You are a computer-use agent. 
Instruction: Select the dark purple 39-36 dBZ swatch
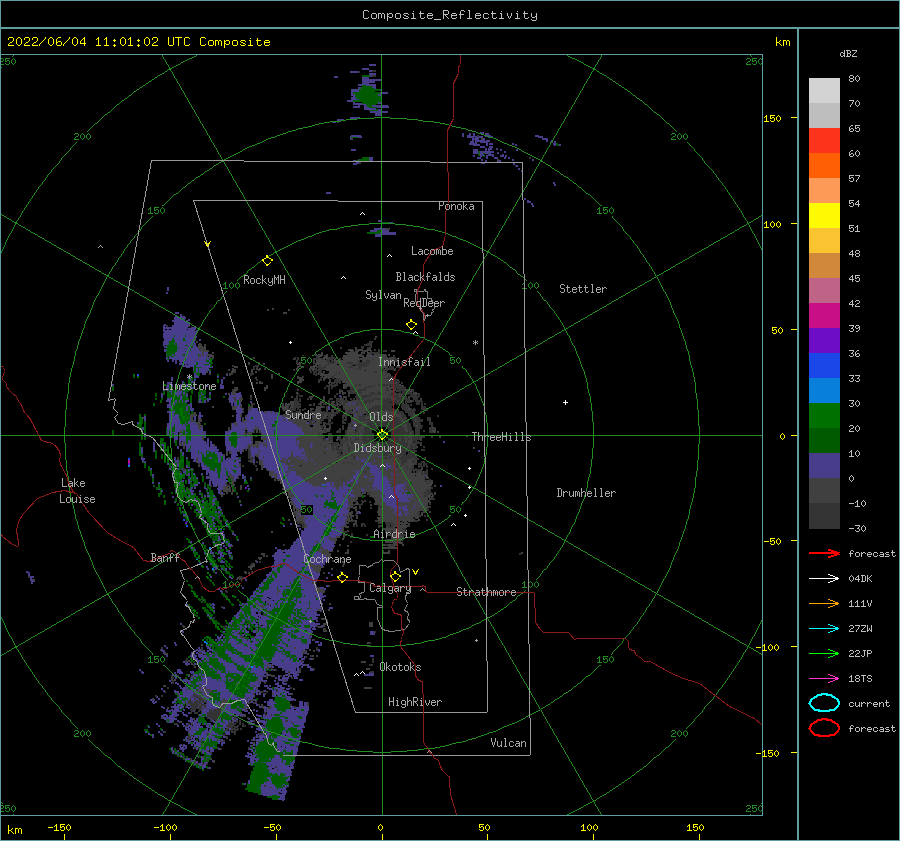point(824,340)
